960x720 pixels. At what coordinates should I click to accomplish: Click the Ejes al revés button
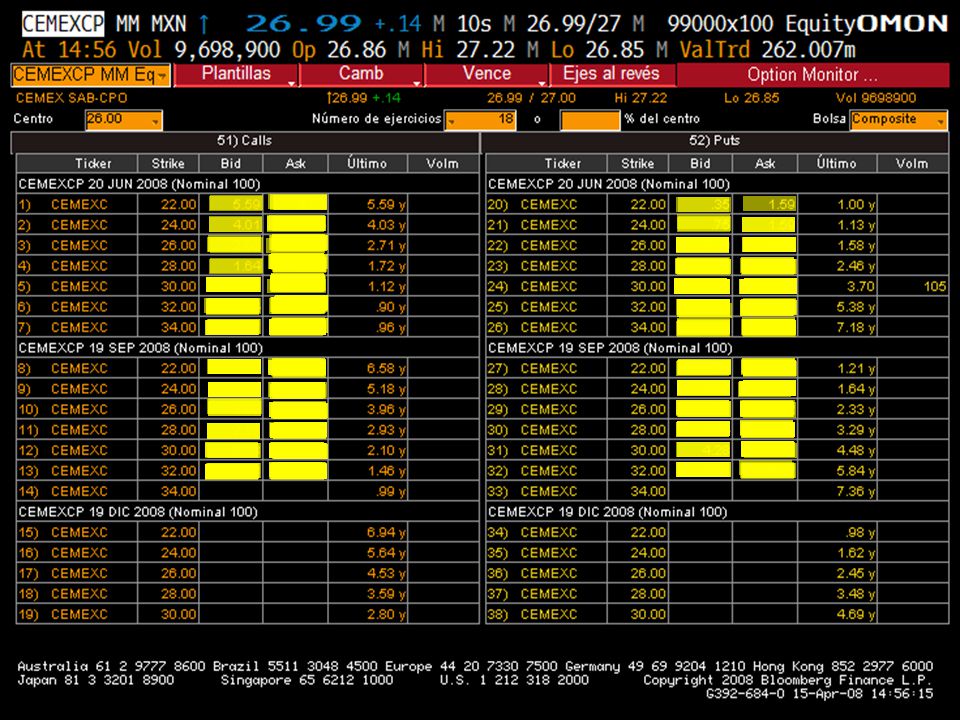(x=612, y=75)
